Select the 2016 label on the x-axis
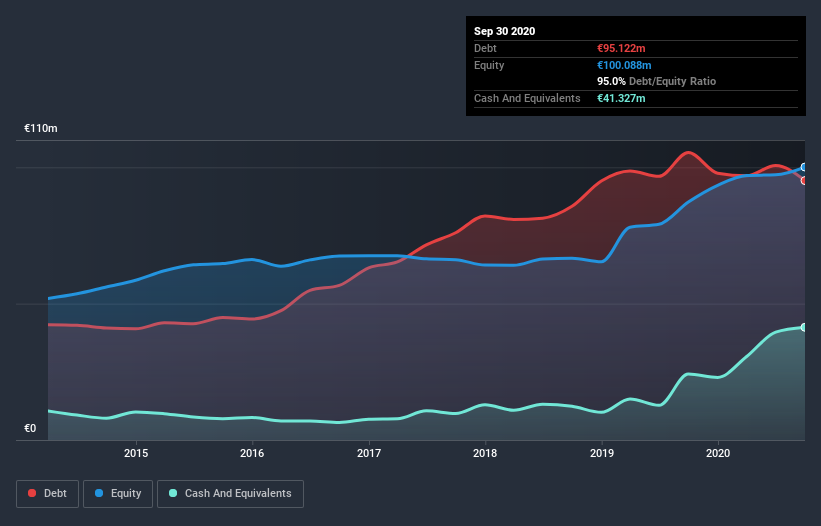The width and height of the screenshot is (821, 526). tap(252, 453)
